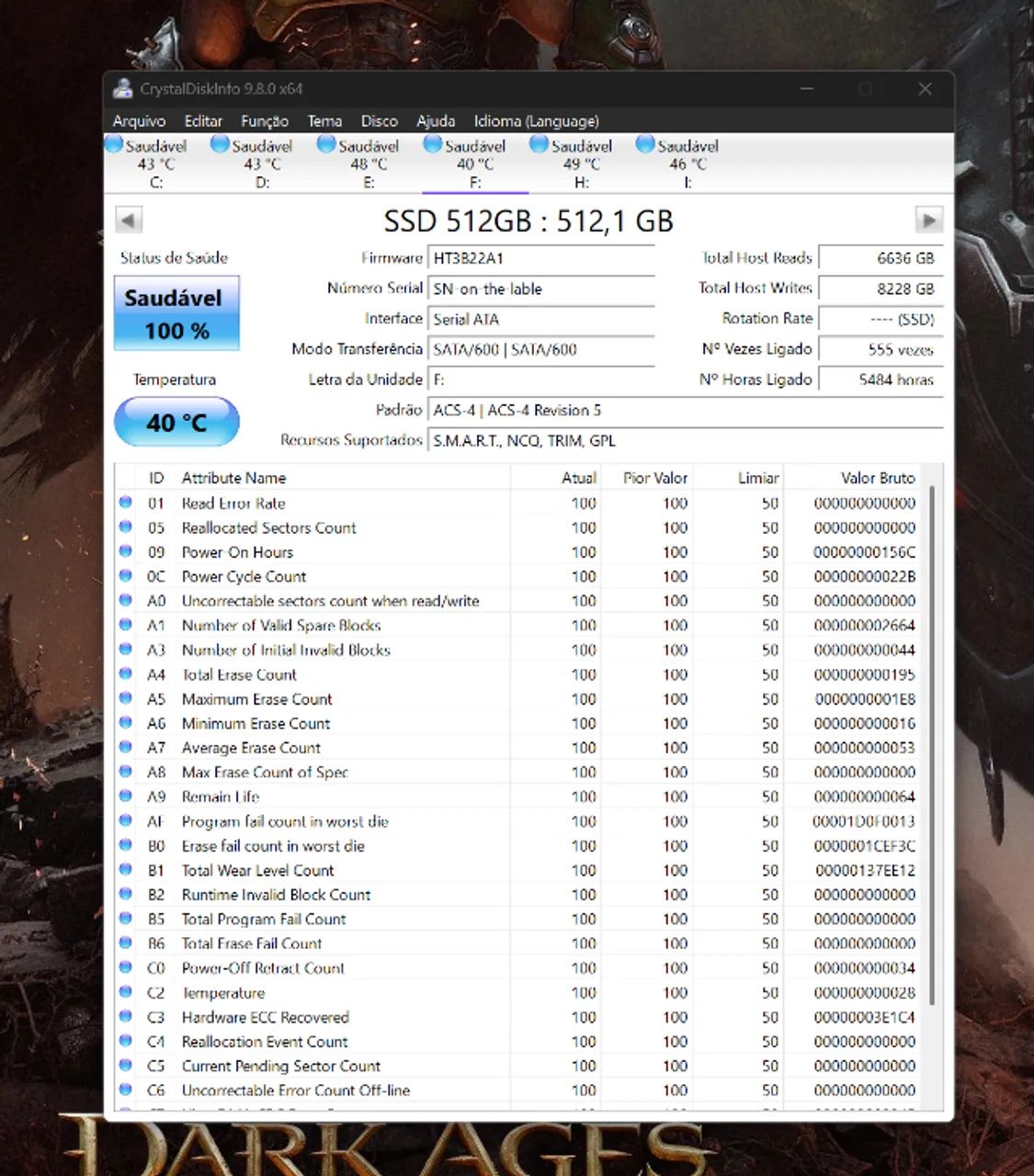The height and width of the screenshot is (1176, 1034).
Task: Open the Editar menu
Action: tap(203, 121)
